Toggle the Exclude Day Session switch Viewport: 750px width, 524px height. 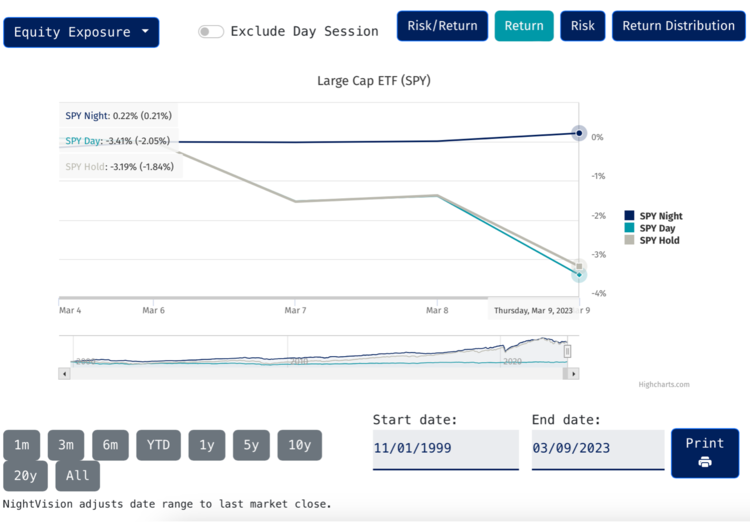point(210,31)
